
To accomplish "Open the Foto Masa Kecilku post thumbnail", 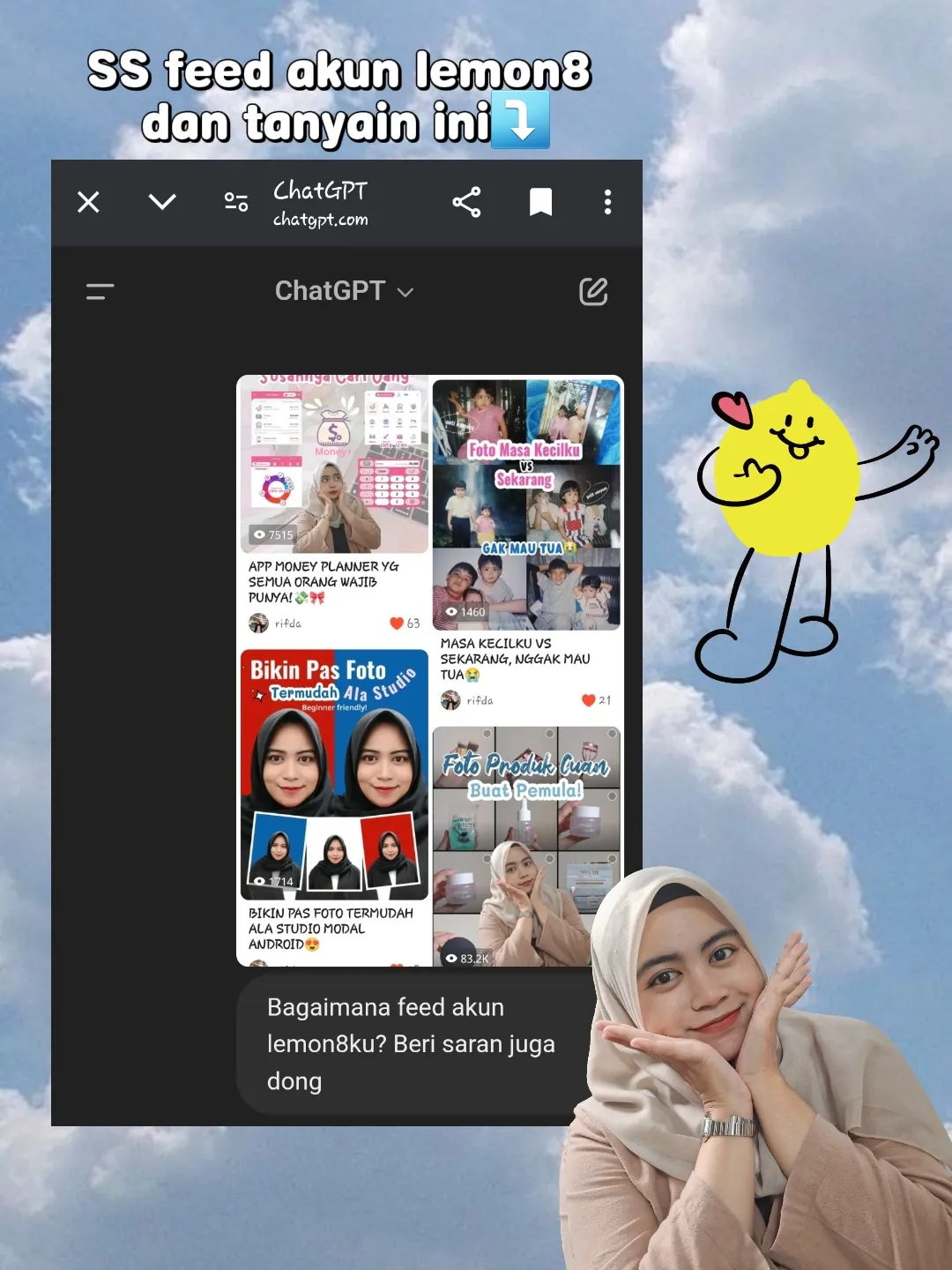I will click(x=526, y=504).
